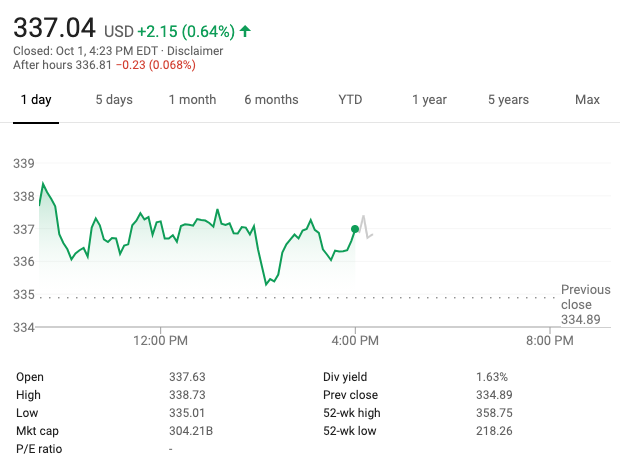Select the Max time range
The width and height of the screenshot is (620, 466).
pos(587,100)
